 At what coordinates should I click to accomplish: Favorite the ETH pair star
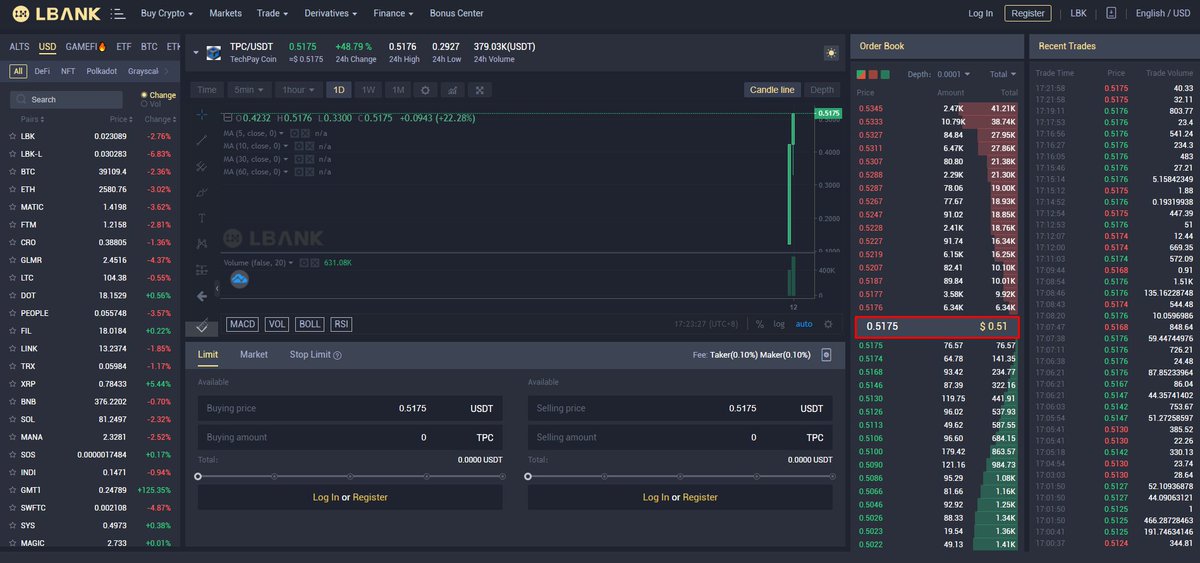[x=12, y=189]
